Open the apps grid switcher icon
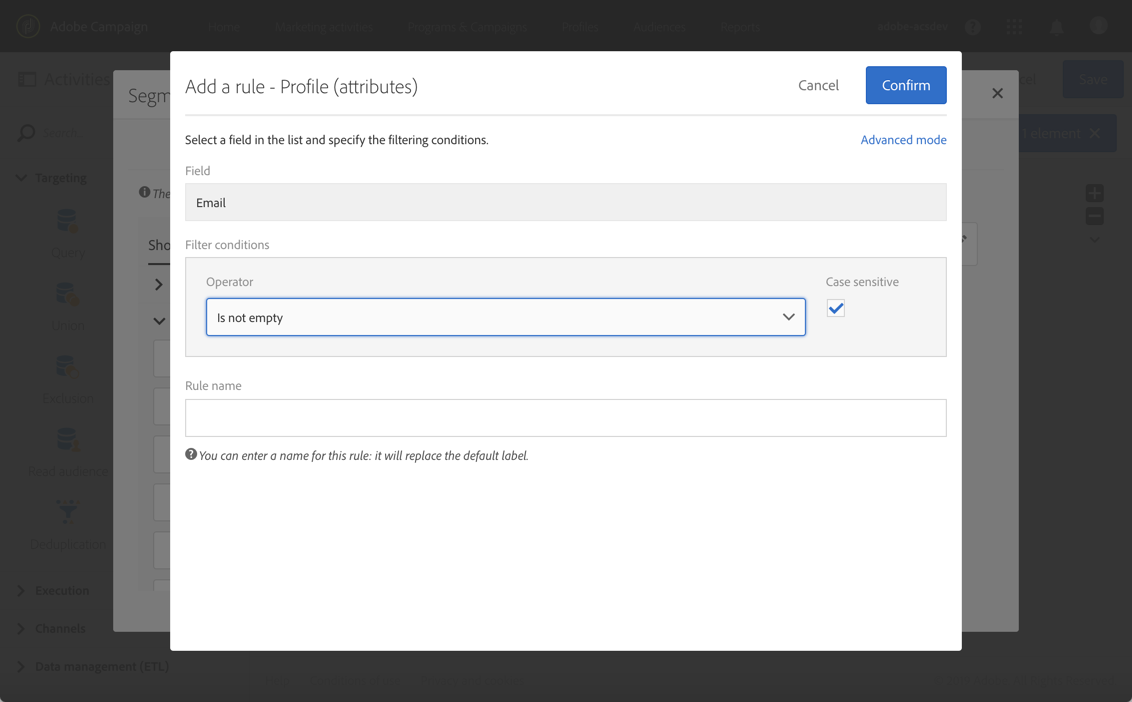The width and height of the screenshot is (1132, 702). tap(1014, 27)
